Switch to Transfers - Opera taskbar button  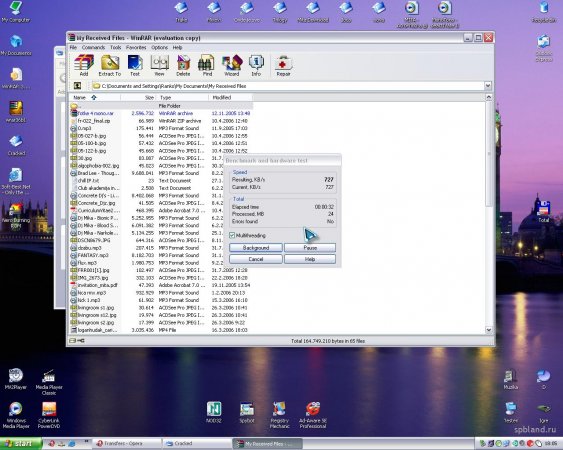126,444
